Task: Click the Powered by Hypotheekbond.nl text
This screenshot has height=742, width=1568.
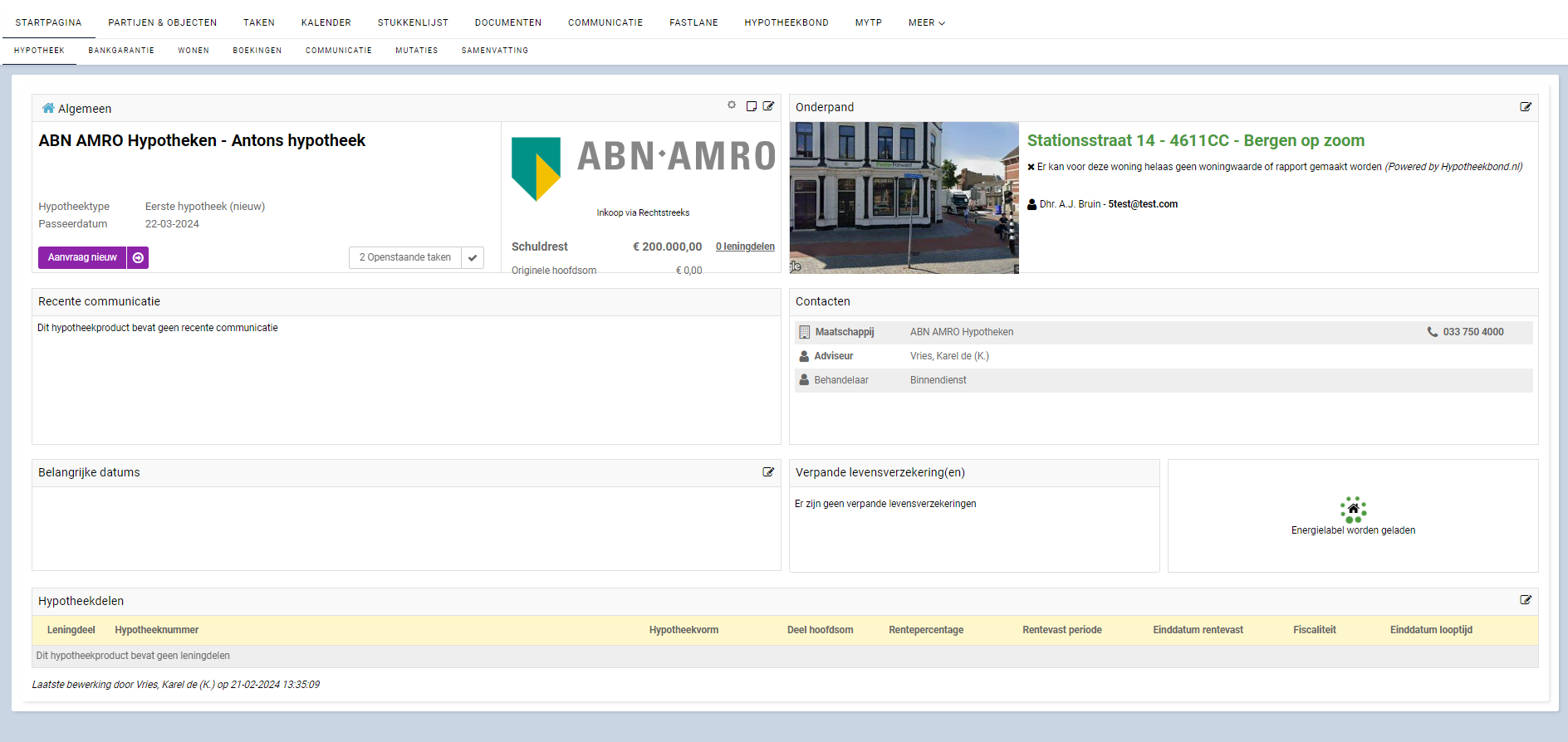Action: coord(1454,167)
